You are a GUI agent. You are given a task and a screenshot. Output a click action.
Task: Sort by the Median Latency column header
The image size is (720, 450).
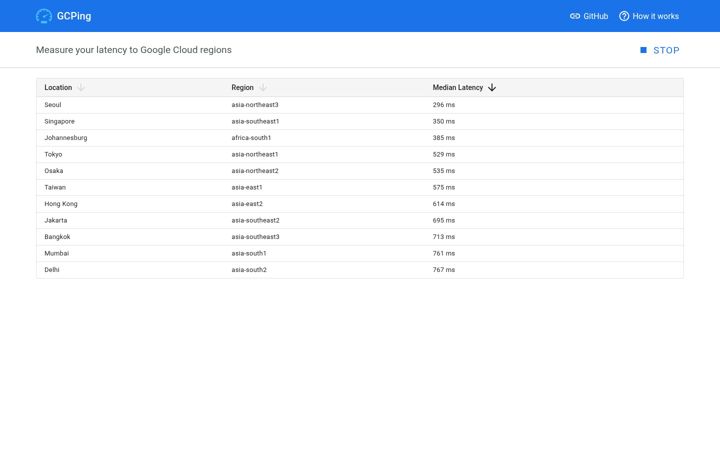pos(458,87)
